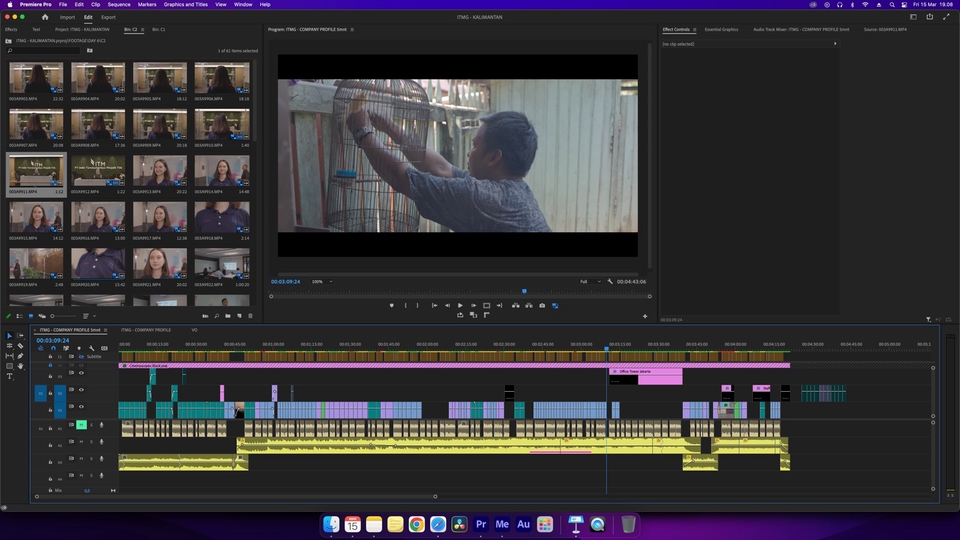Open the Program monitor settings wrench

(610, 282)
